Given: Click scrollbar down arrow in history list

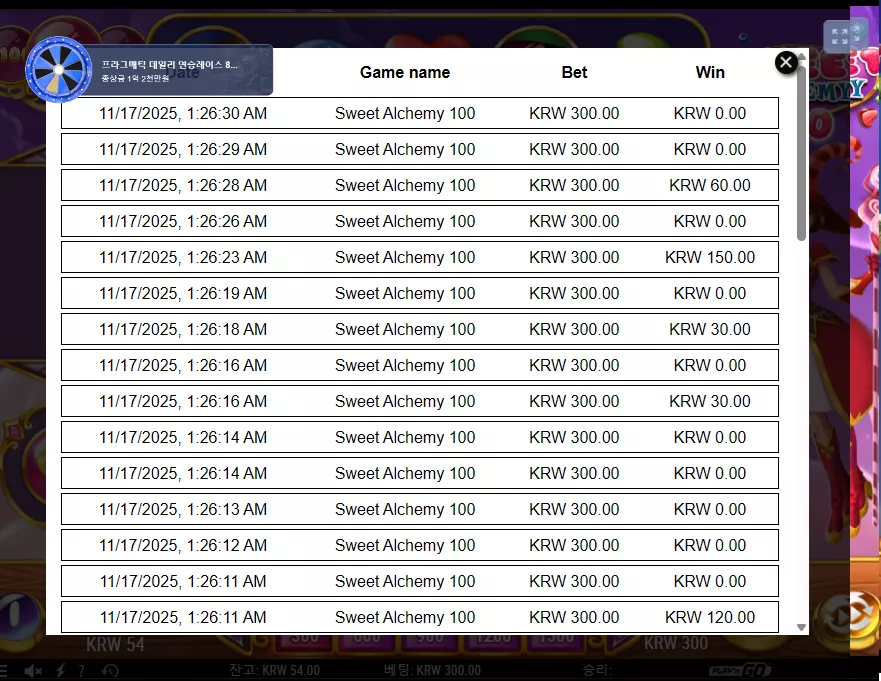Looking at the screenshot, I should [x=801, y=627].
